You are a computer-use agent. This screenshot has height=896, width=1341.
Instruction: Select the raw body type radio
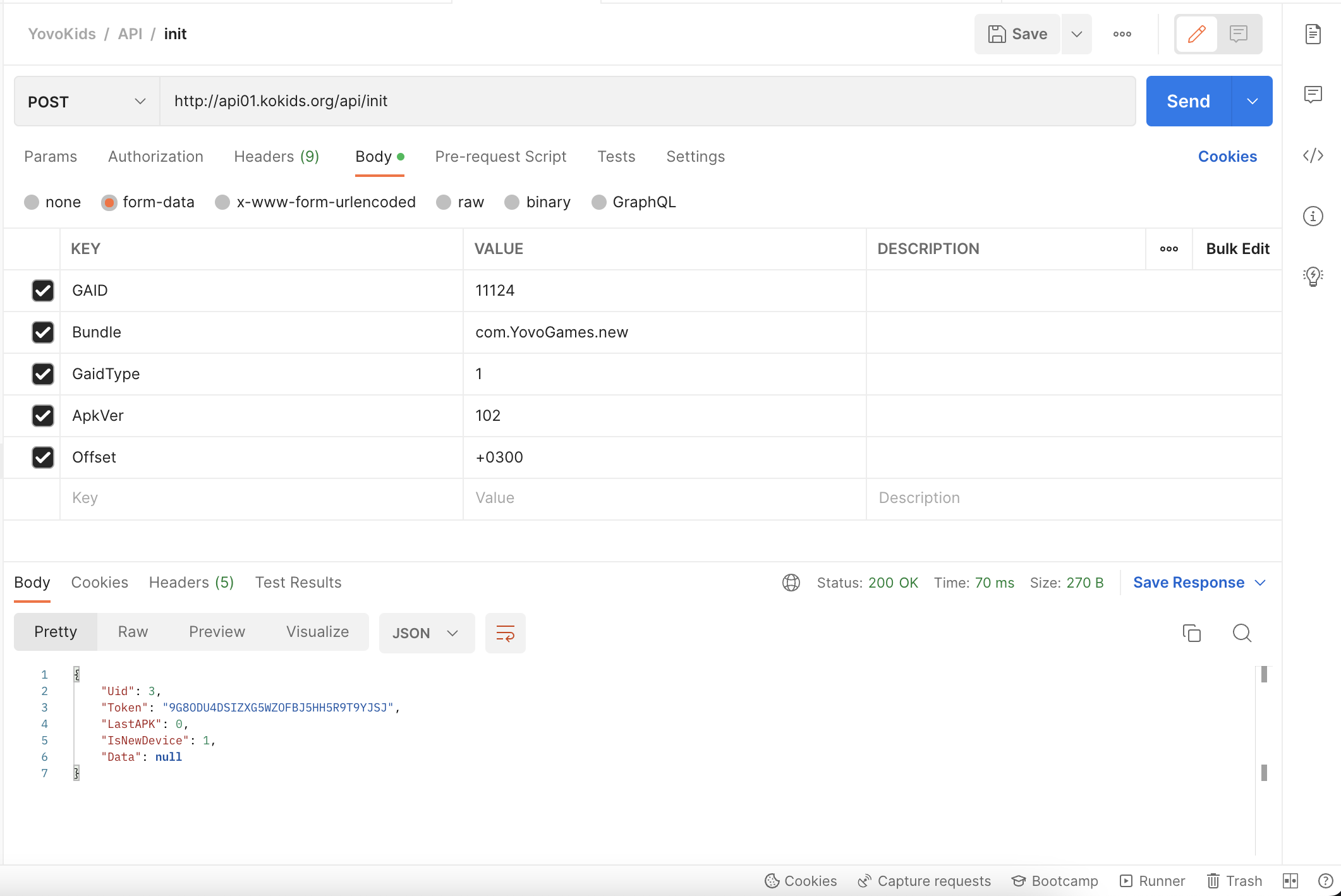click(444, 202)
